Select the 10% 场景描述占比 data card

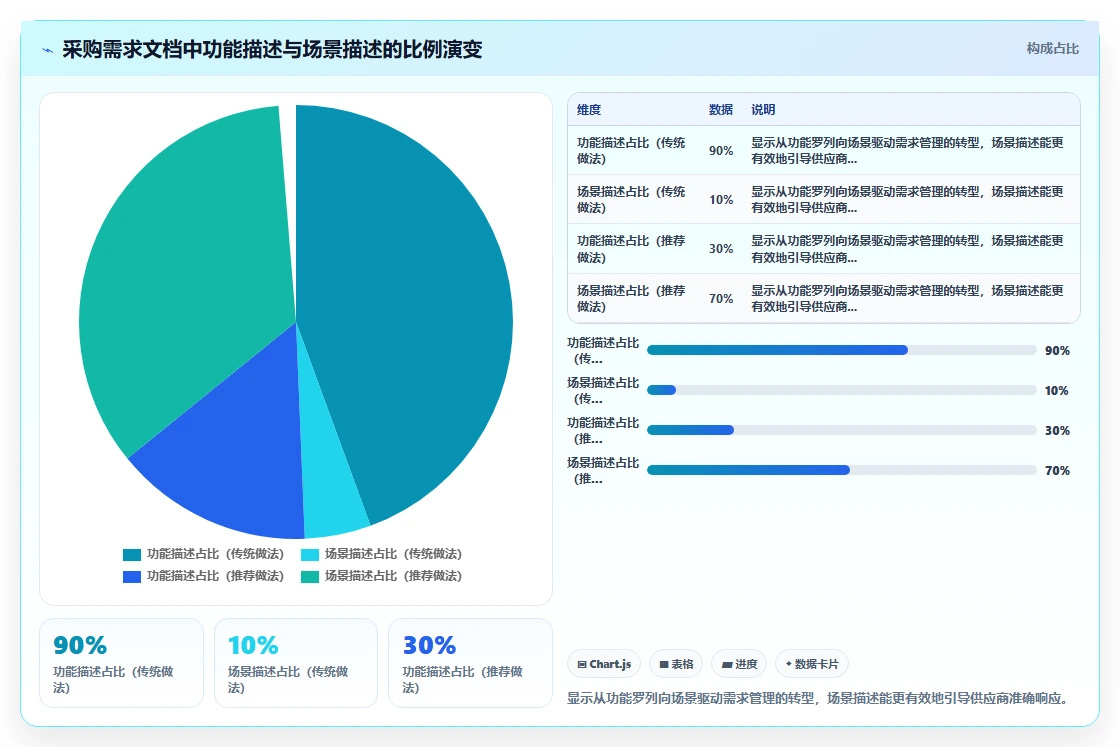[x=296, y=663]
